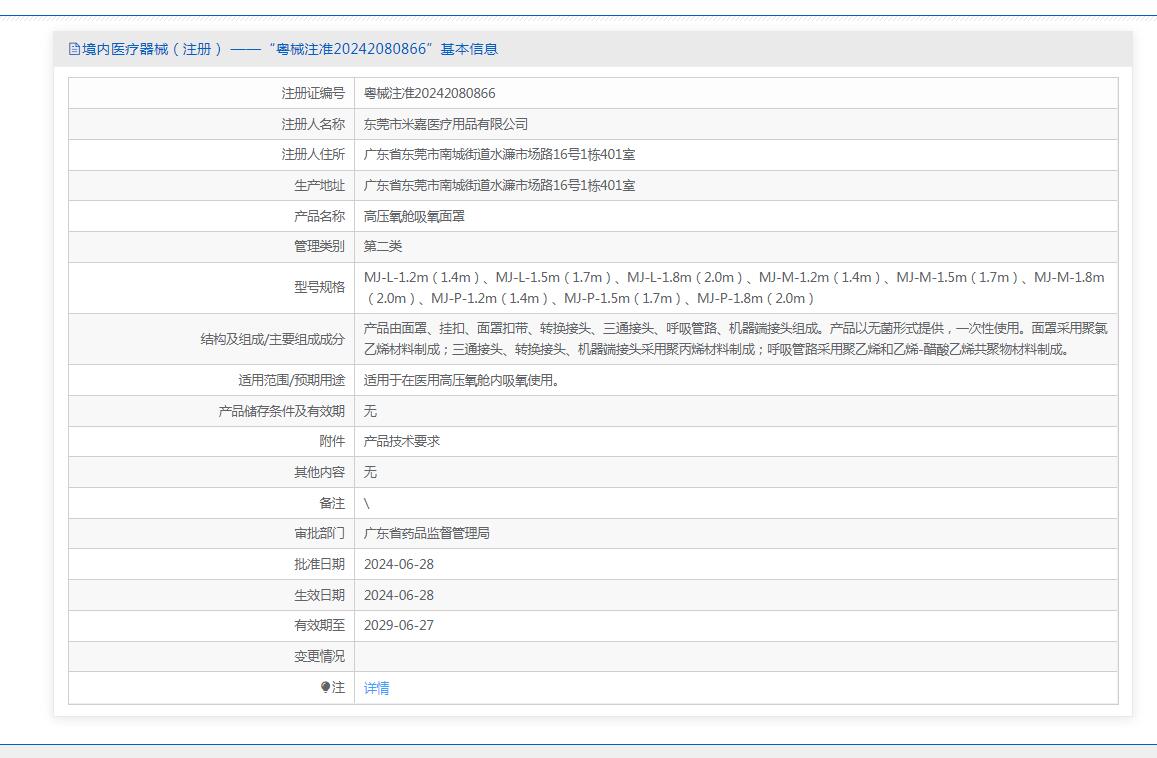This screenshot has height=758, width=1157.
Task: Click the 有效期至 label cell
Action: point(212,625)
